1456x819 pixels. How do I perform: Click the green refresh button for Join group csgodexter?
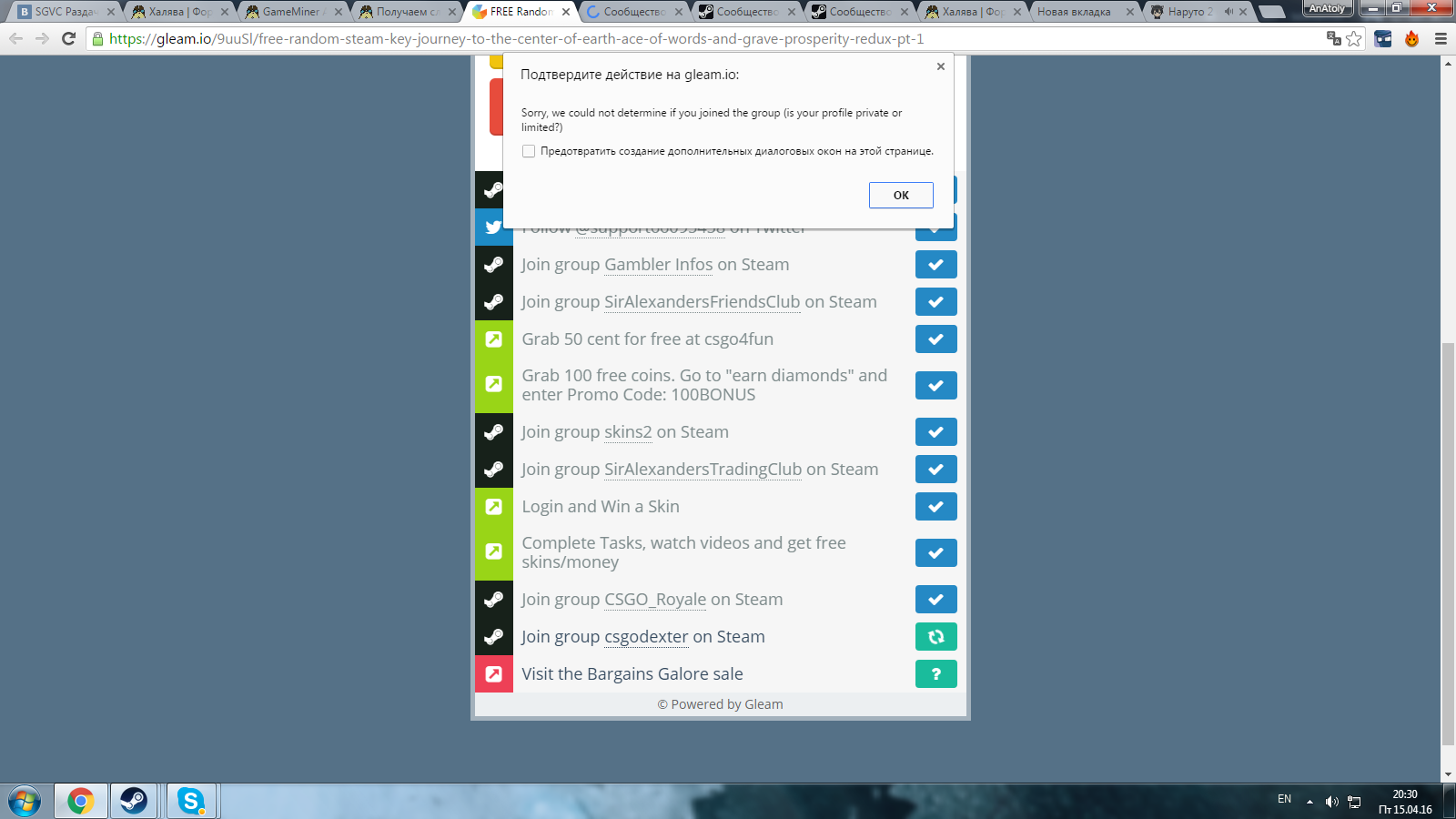tap(935, 637)
